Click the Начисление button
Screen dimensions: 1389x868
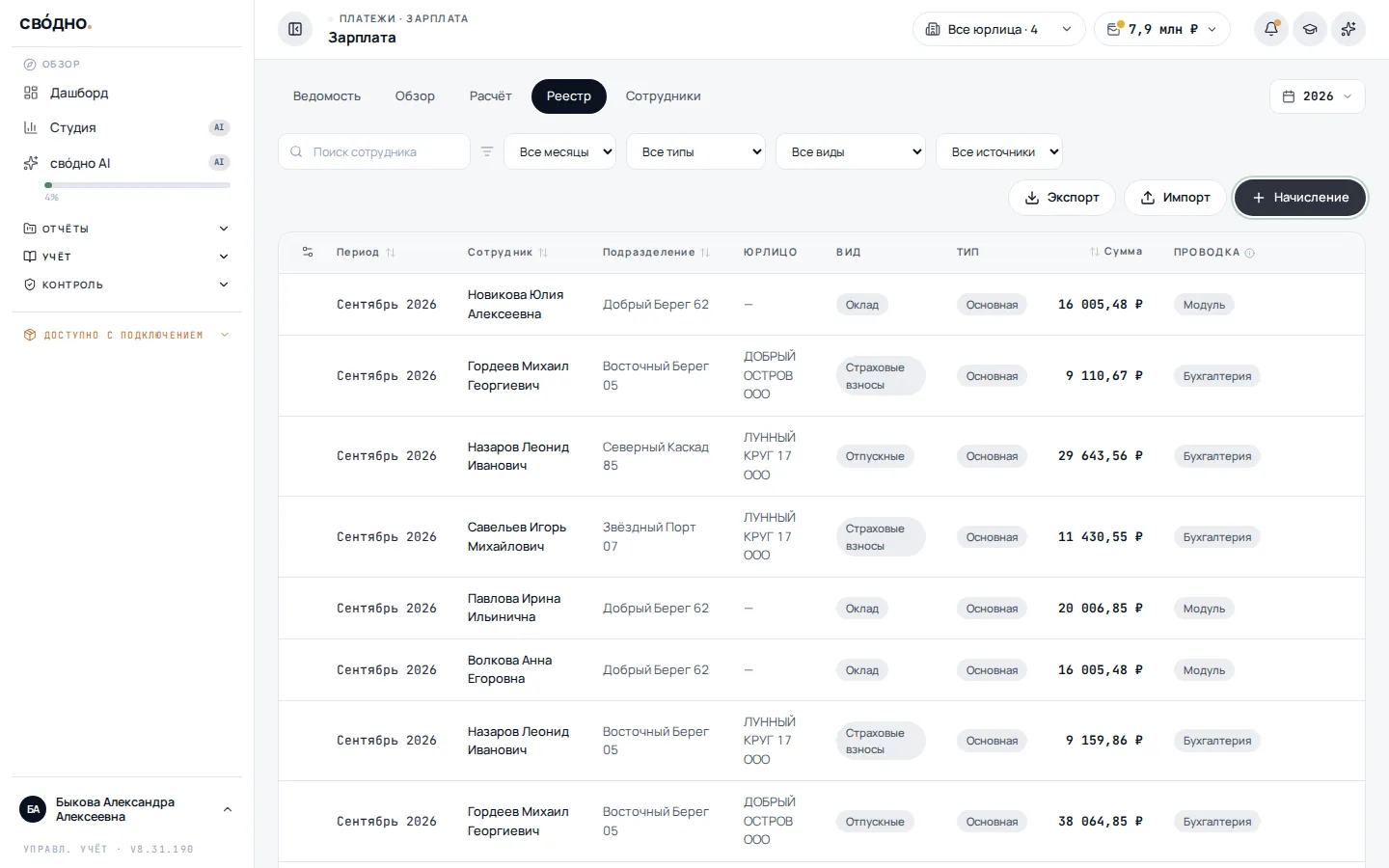click(x=1300, y=198)
